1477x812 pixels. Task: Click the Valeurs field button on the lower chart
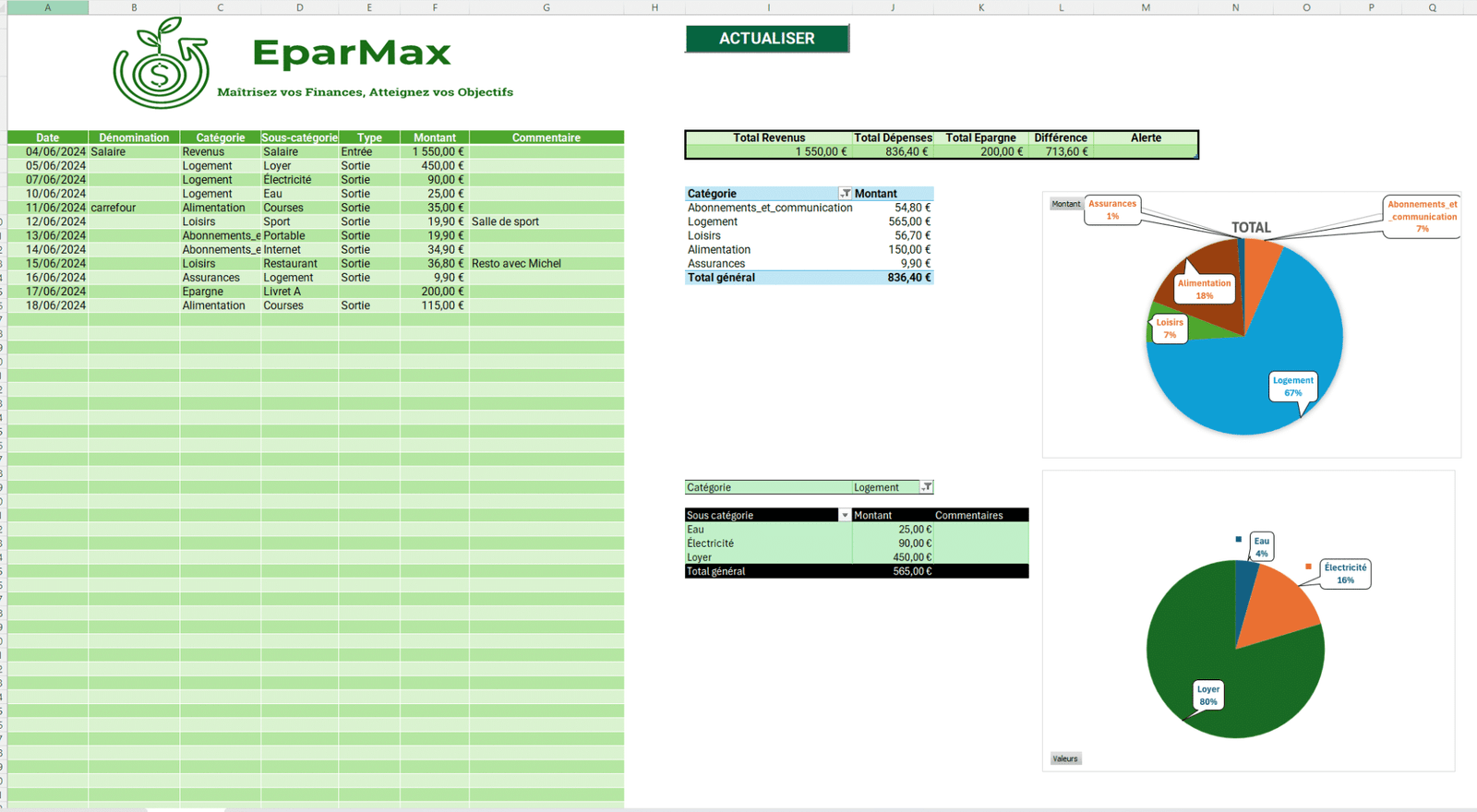pos(1065,758)
